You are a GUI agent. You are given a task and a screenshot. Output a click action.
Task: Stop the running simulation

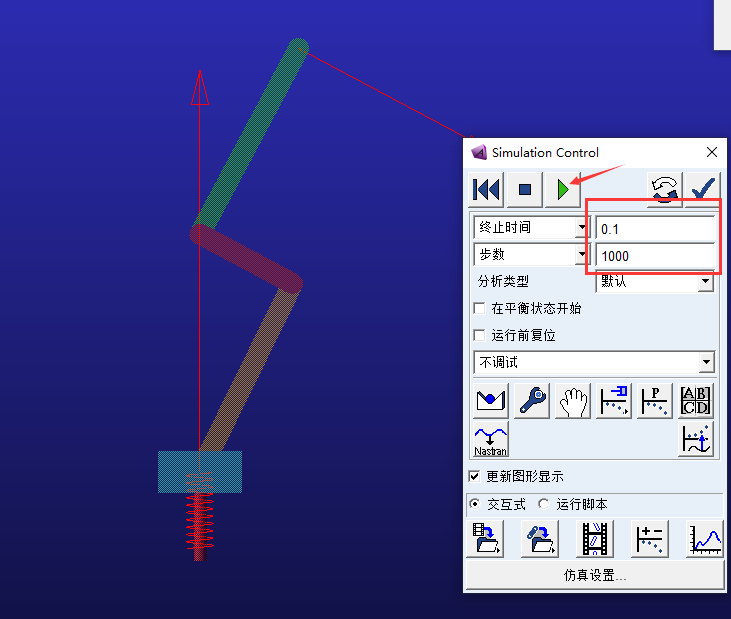pyautogui.click(x=525, y=189)
